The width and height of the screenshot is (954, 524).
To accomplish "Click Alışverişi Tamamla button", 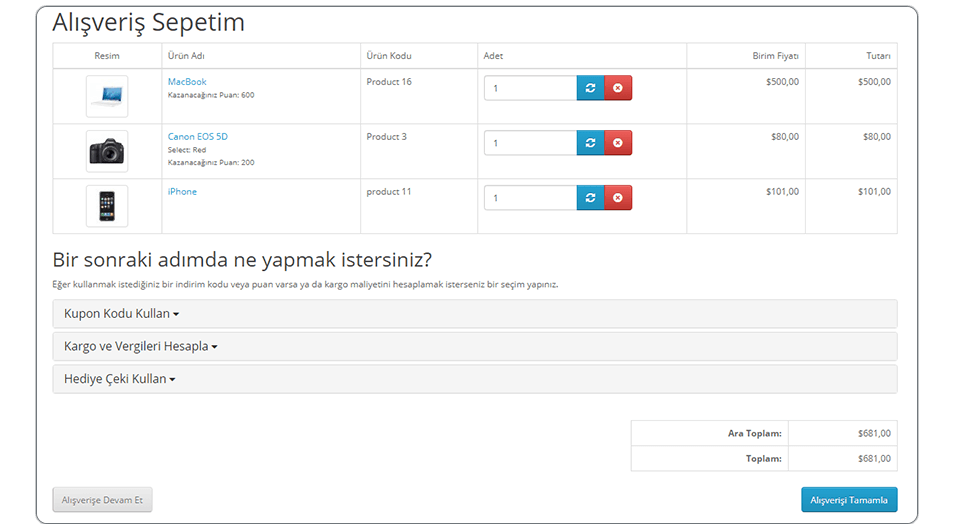I will [x=849, y=500].
